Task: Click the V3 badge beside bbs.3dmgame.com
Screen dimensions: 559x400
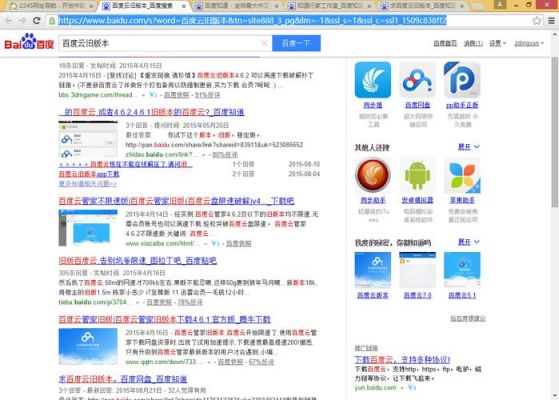Action: [153, 95]
